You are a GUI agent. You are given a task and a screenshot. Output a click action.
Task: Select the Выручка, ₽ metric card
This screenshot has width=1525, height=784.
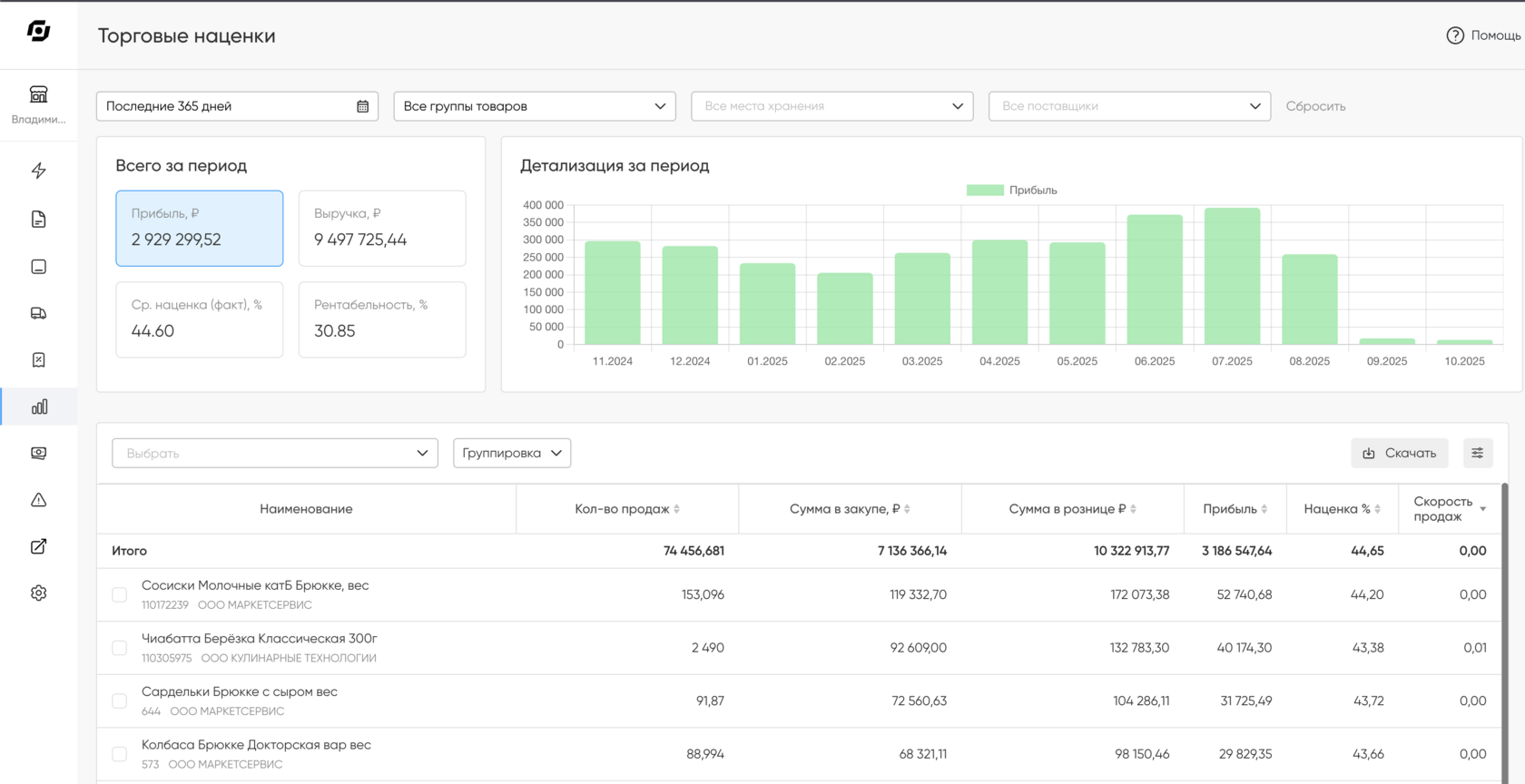(382, 228)
